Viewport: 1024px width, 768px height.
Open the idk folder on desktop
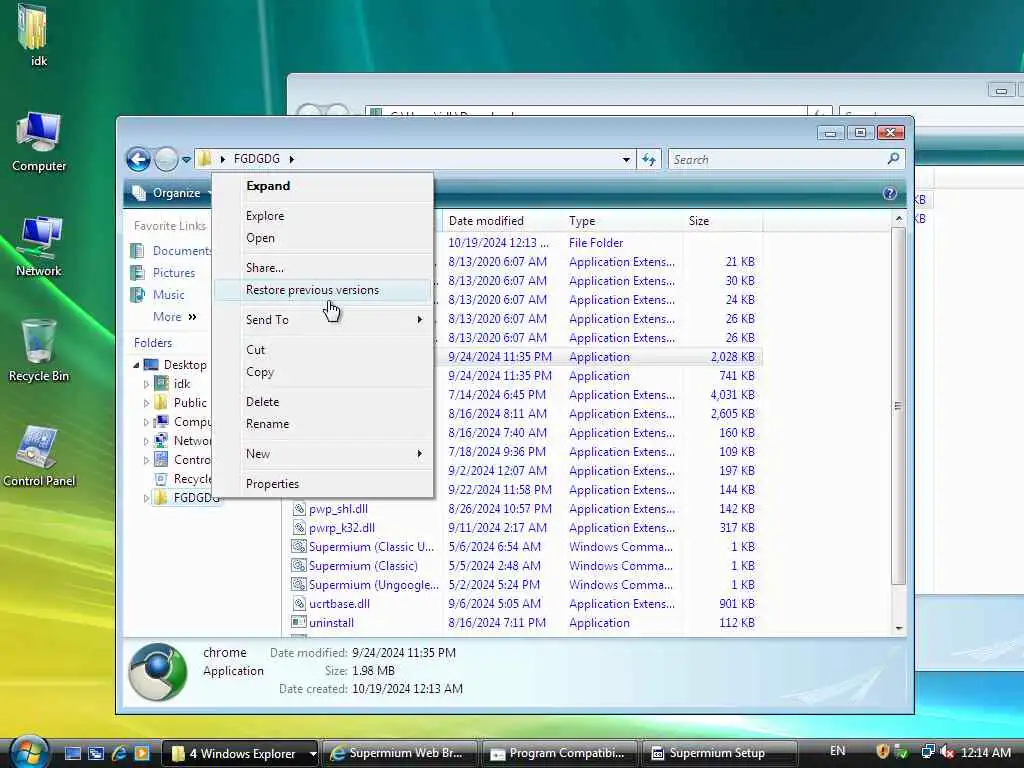click(x=32, y=33)
